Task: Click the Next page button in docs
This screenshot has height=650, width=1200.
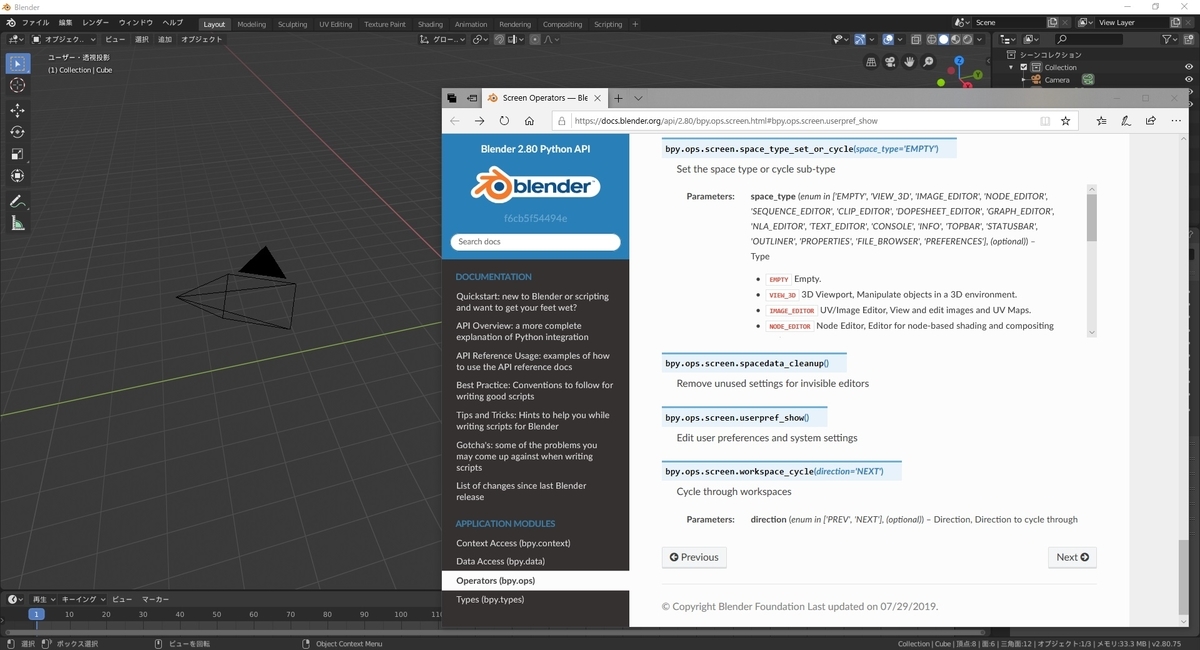Action: pos(1072,557)
